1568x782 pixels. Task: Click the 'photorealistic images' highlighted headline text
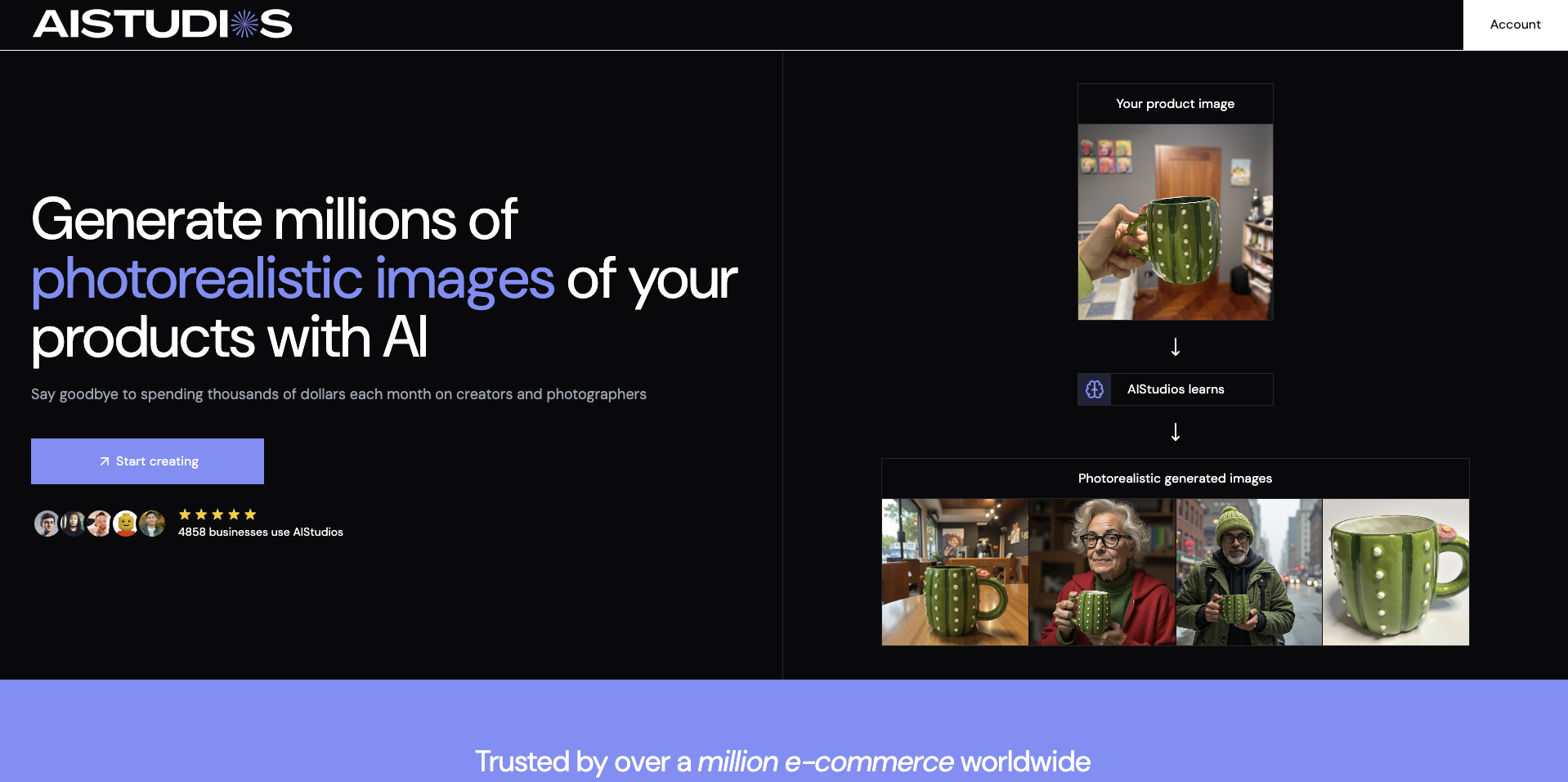tap(293, 279)
